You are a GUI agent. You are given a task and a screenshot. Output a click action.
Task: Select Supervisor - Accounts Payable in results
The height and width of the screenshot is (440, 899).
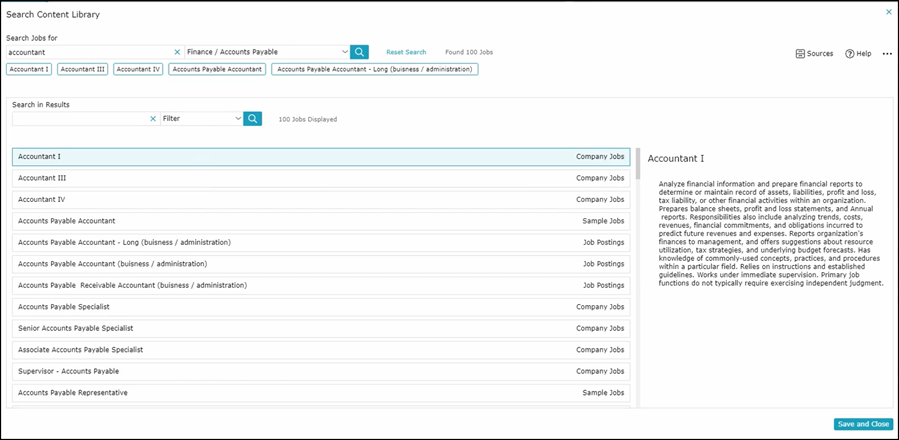320,371
